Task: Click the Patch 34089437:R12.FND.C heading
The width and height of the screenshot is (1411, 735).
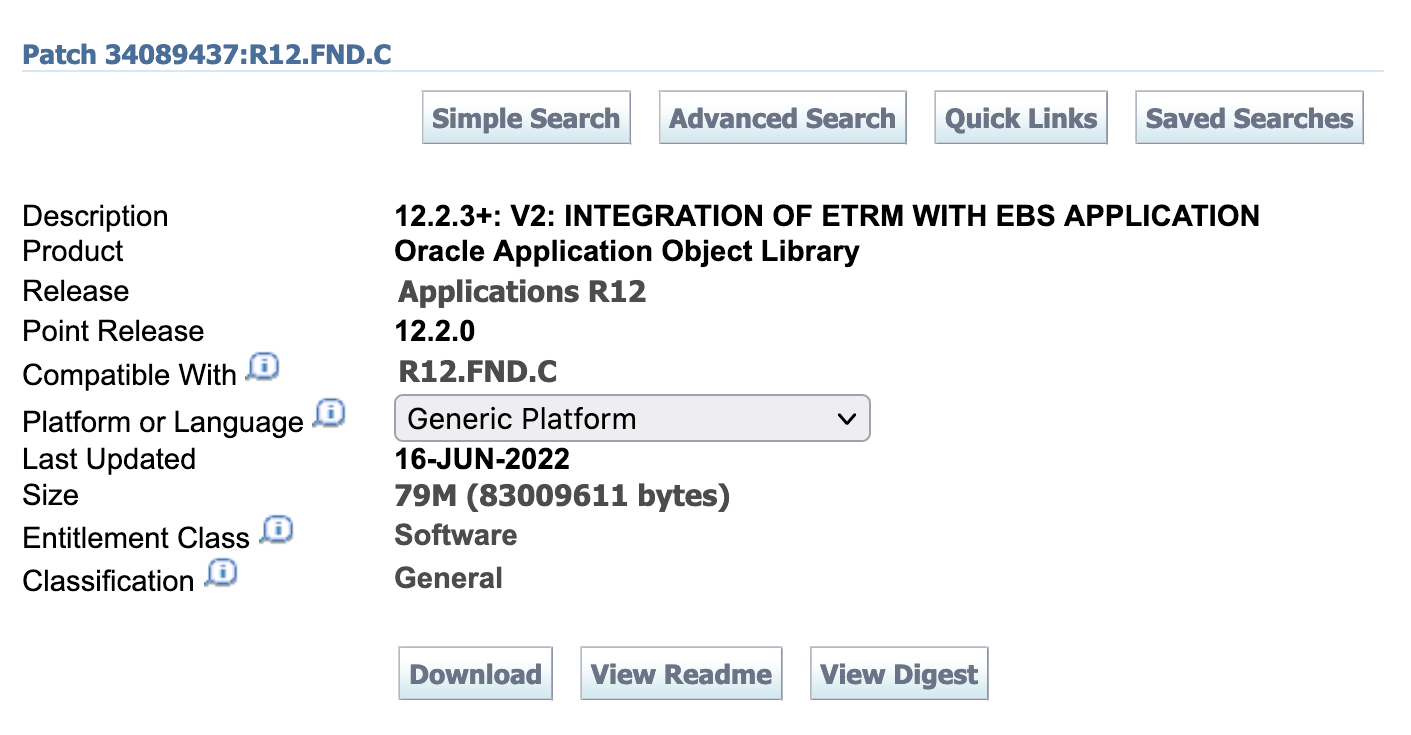Action: pos(207,54)
